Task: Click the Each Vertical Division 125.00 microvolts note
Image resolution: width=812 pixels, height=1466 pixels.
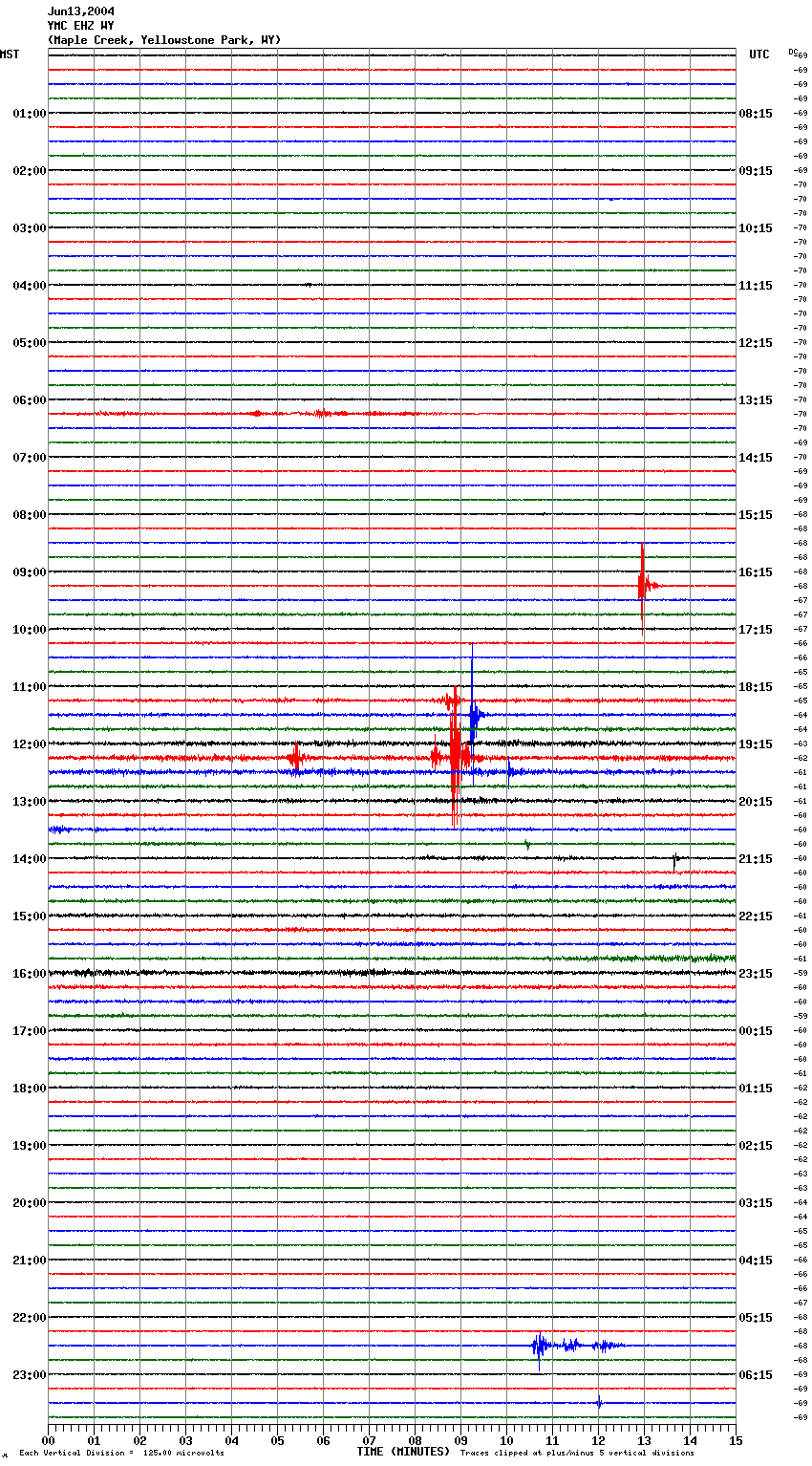Action: point(121,1454)
